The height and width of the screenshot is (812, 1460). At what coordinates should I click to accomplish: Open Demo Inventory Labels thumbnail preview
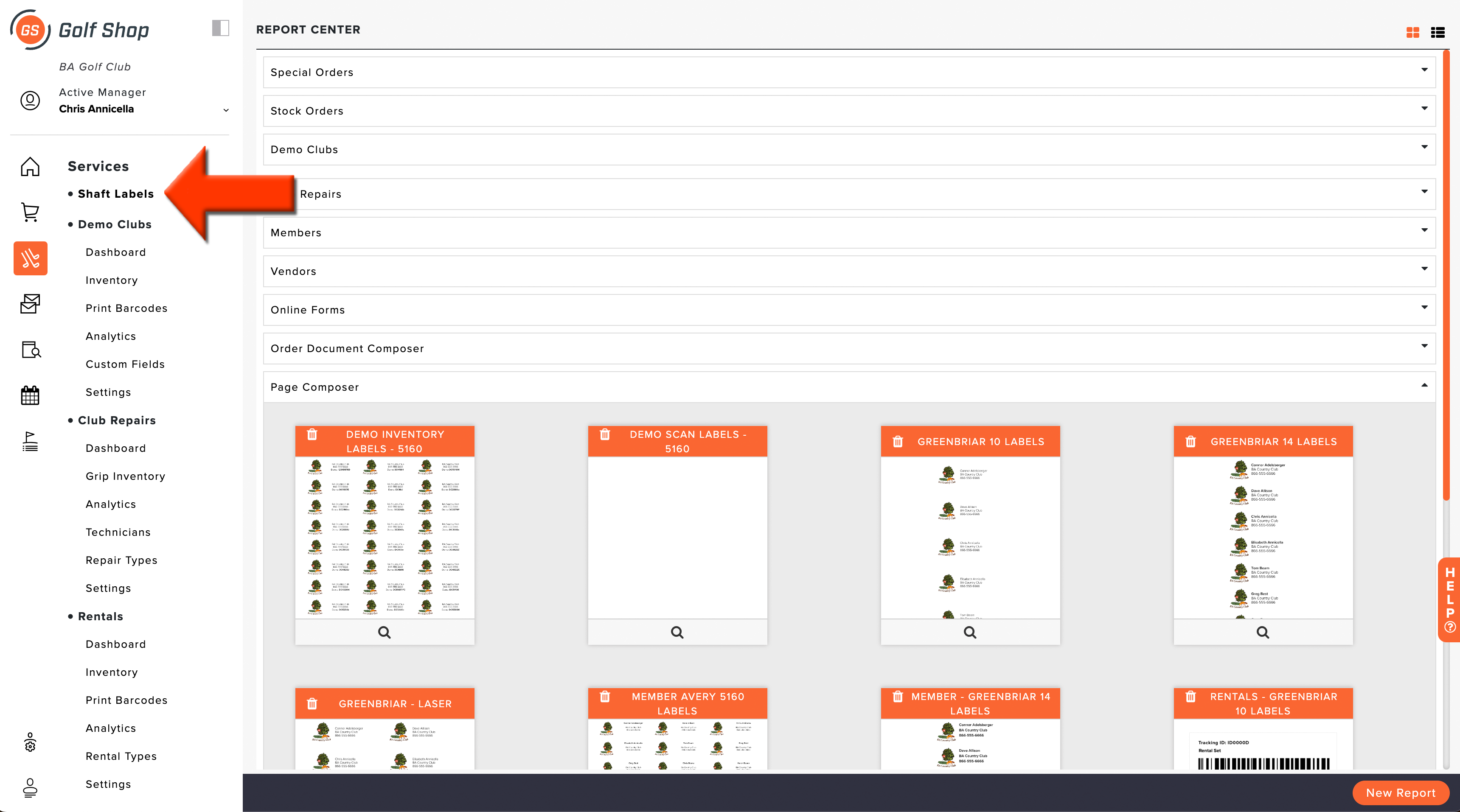click(384, 538)
